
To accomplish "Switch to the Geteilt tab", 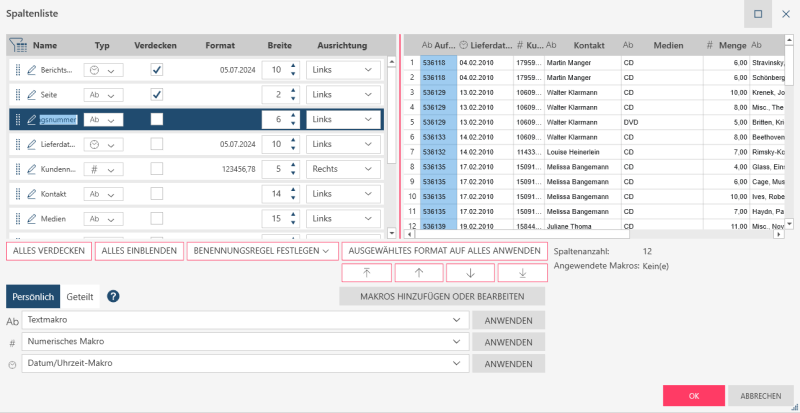I will tap(80, 297).
